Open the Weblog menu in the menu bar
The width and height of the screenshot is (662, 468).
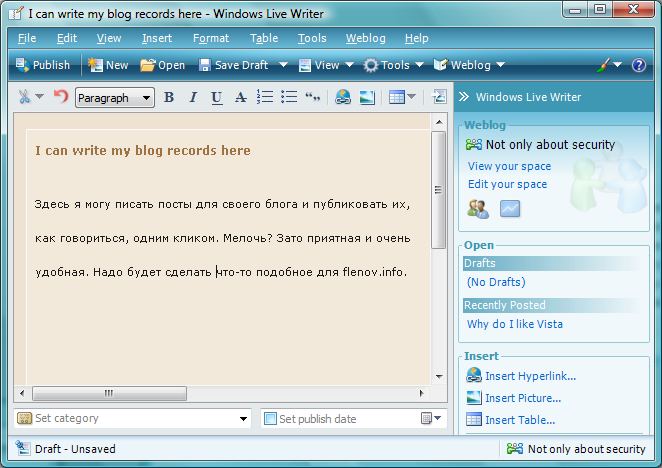click(x=366, y=38)
